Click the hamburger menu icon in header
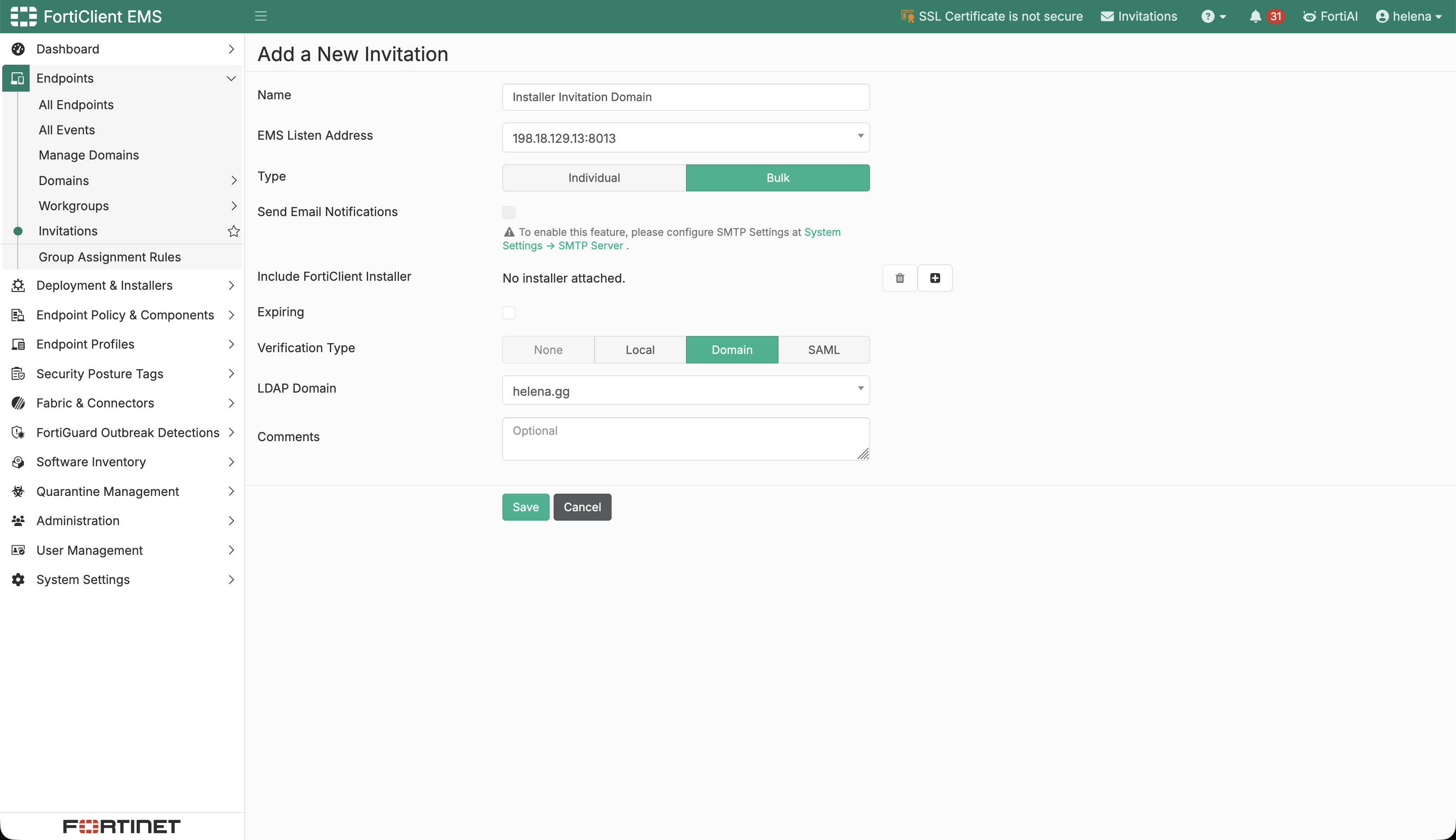The width and height of the screenshot is (1456, 840). 261,16
